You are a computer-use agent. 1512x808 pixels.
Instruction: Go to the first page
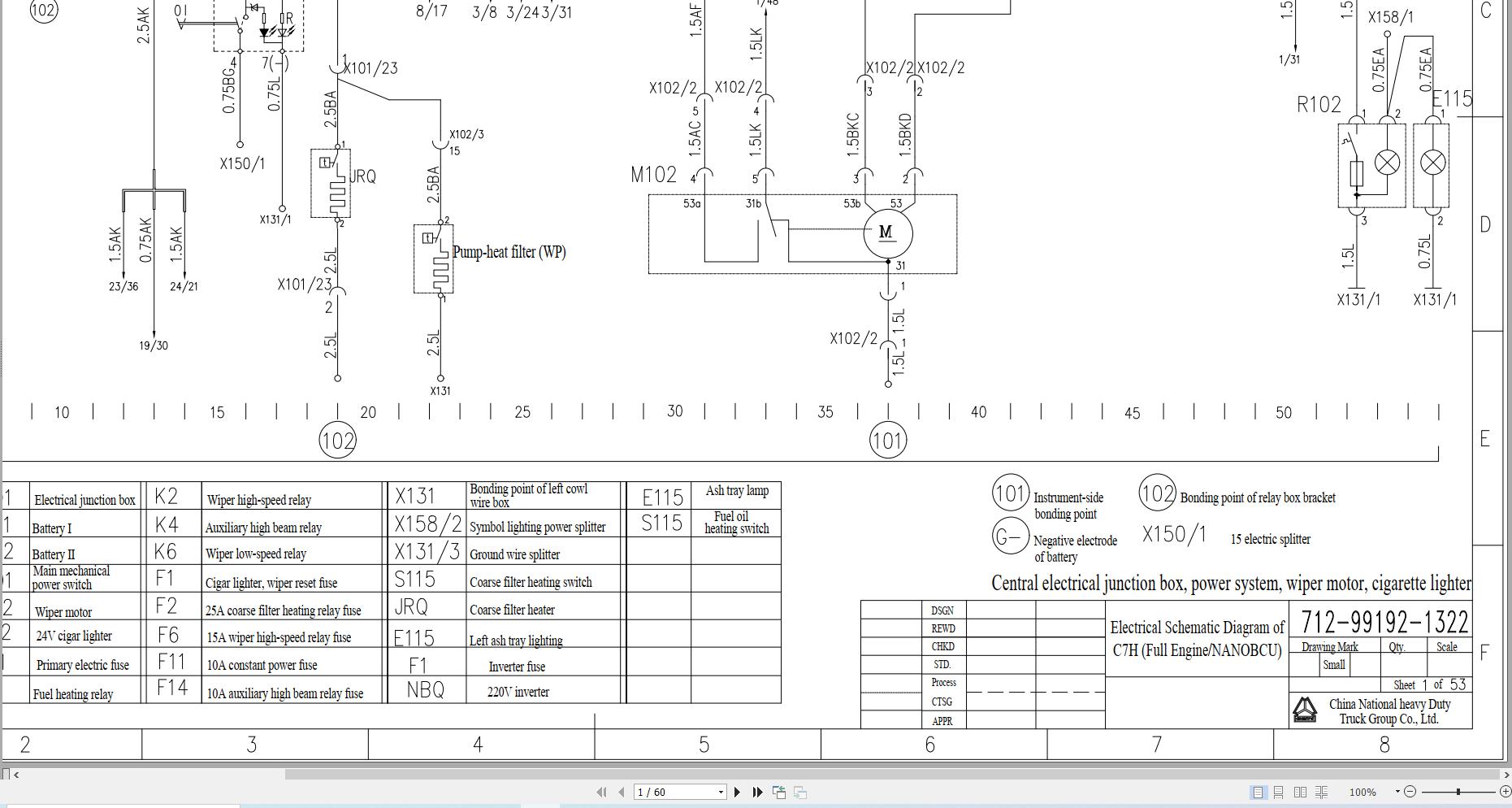coord(601,792)
